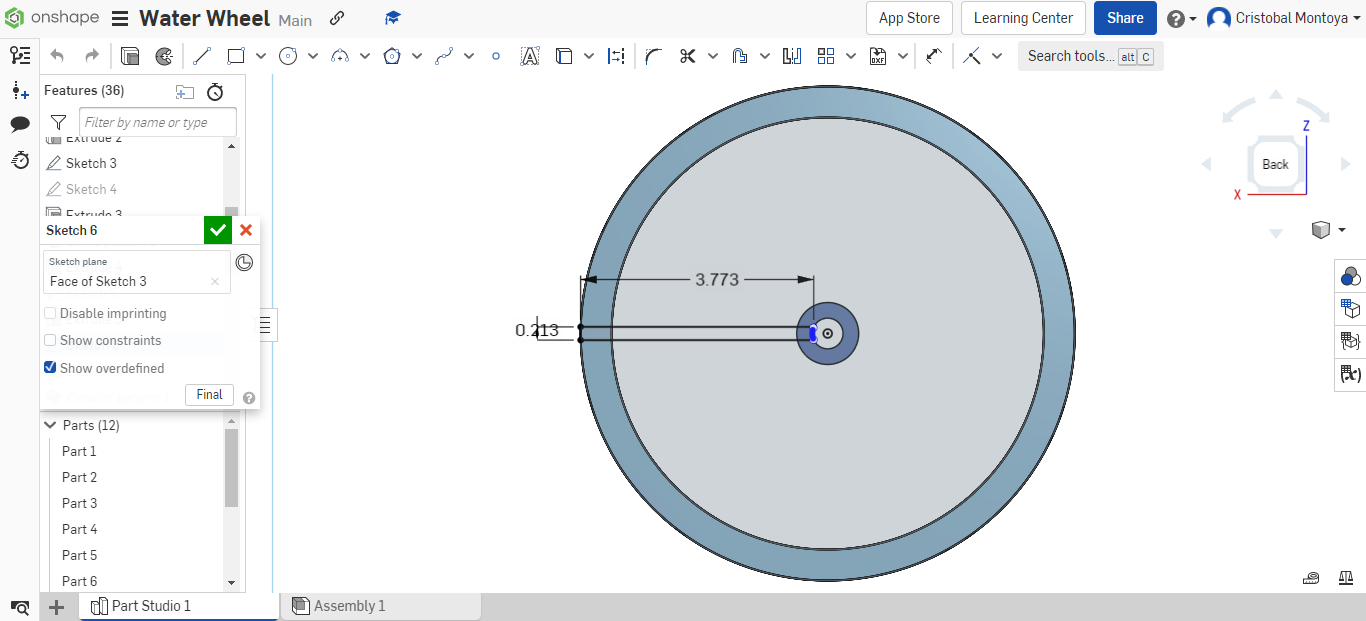1366x621 pixels.
Task: Open Trim tool options dropdown
Action: point(713,56)
